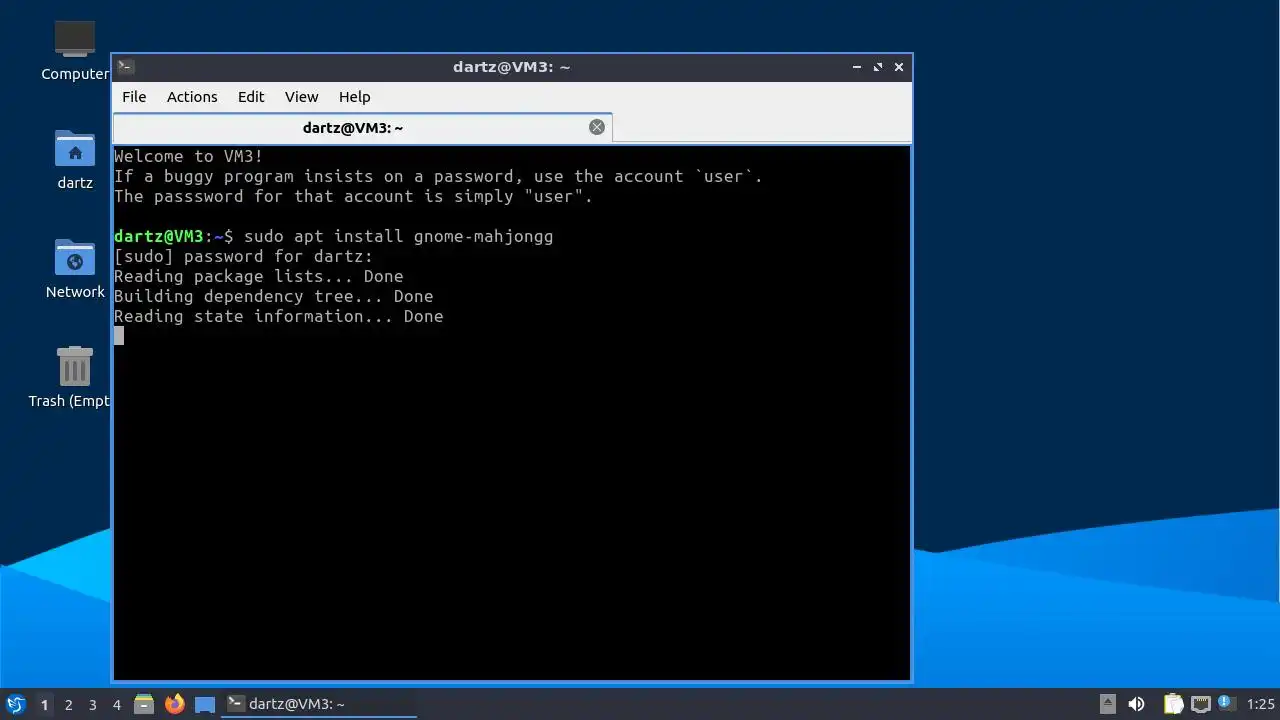1280x720 pixels.
Task: Open the start menu bird logo
Action: 15,704
